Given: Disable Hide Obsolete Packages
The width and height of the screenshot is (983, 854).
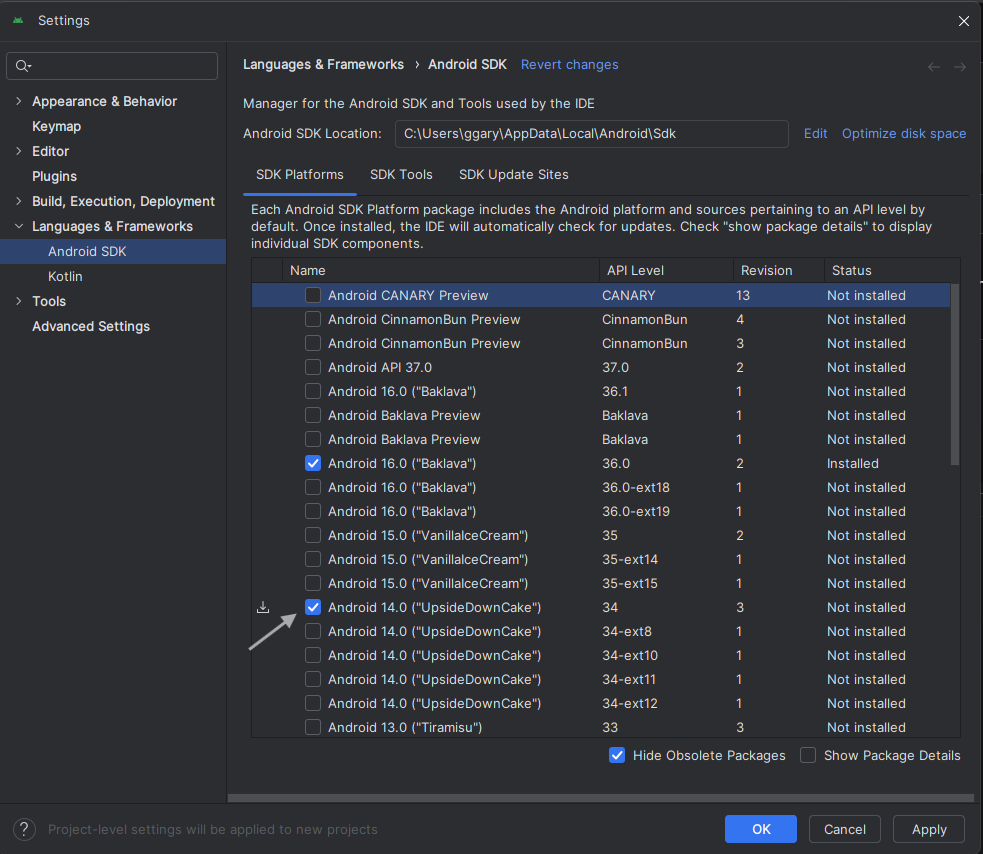Looking at the screenshot, I should [617, 755].
